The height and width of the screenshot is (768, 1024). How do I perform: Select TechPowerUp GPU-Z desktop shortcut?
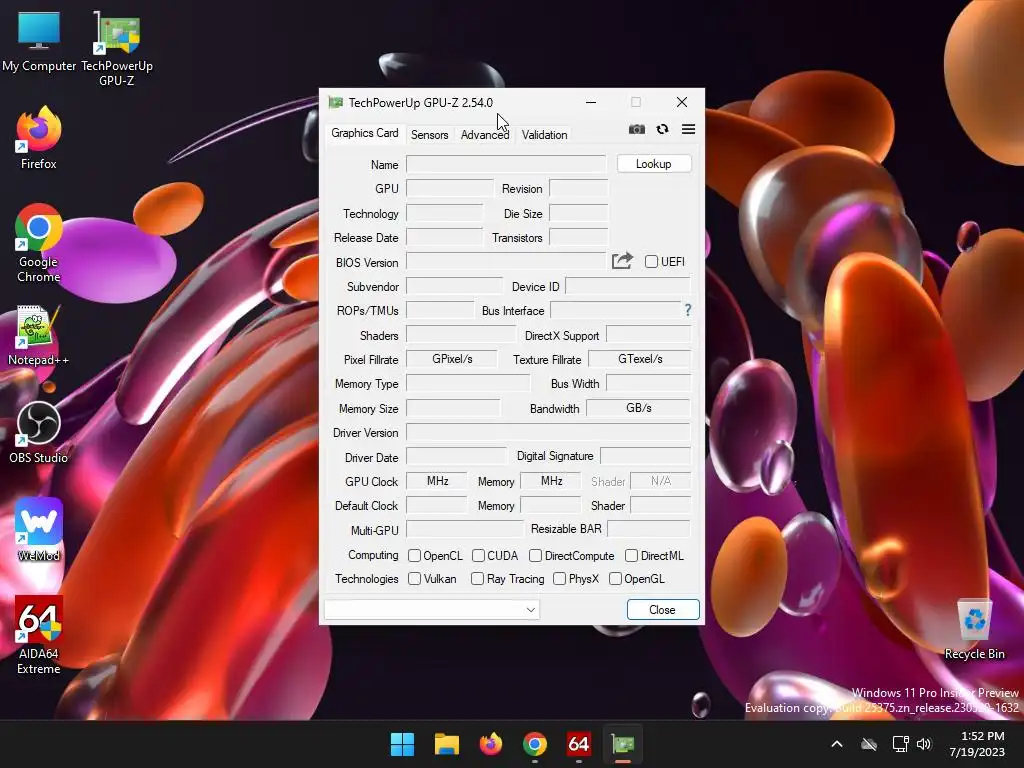point(117,49)
